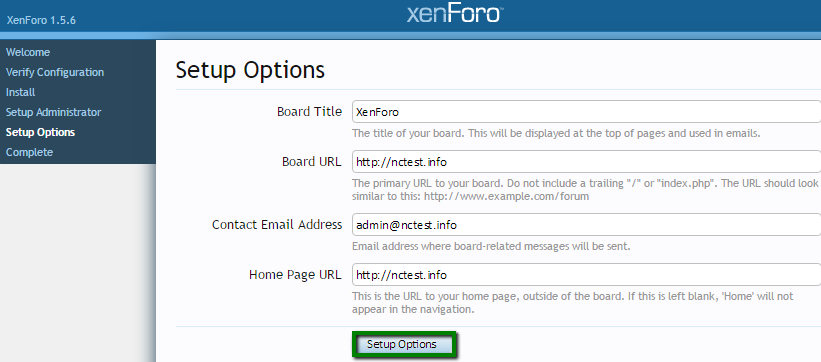
Task: Focus the Board Title text field
Action: [586, 112]
